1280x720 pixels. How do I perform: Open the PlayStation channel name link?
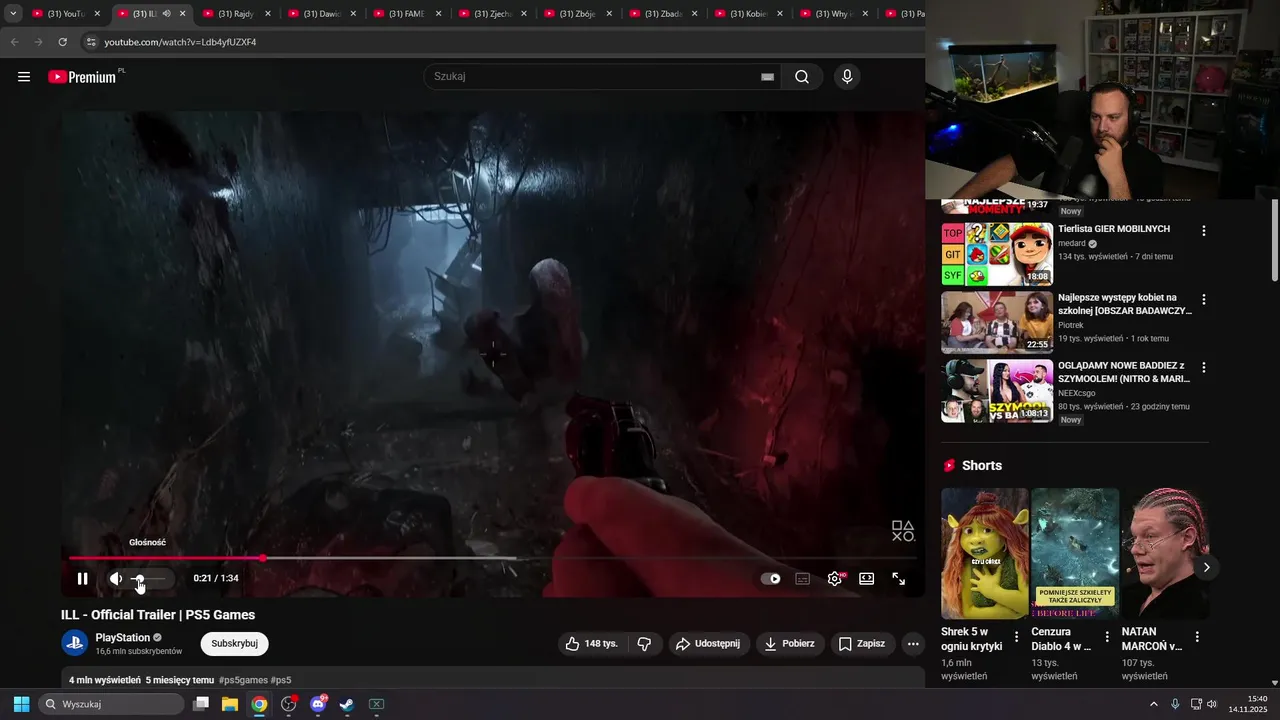(123, 637)
